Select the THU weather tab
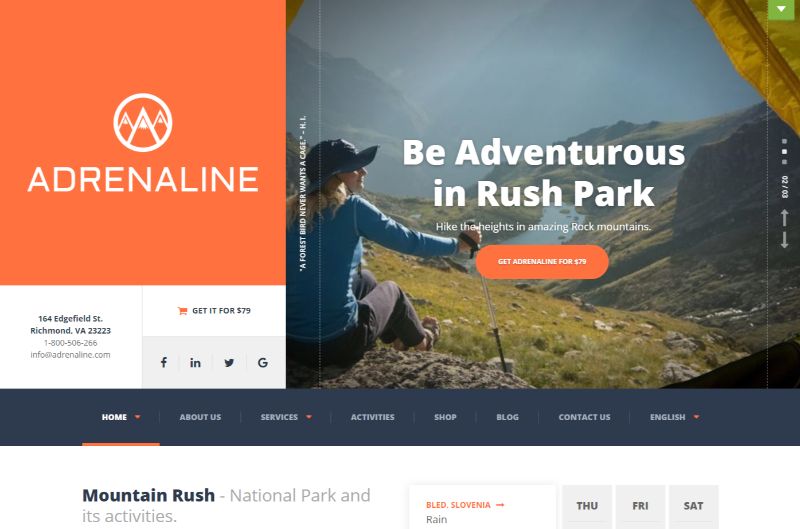 click(587, 506)
